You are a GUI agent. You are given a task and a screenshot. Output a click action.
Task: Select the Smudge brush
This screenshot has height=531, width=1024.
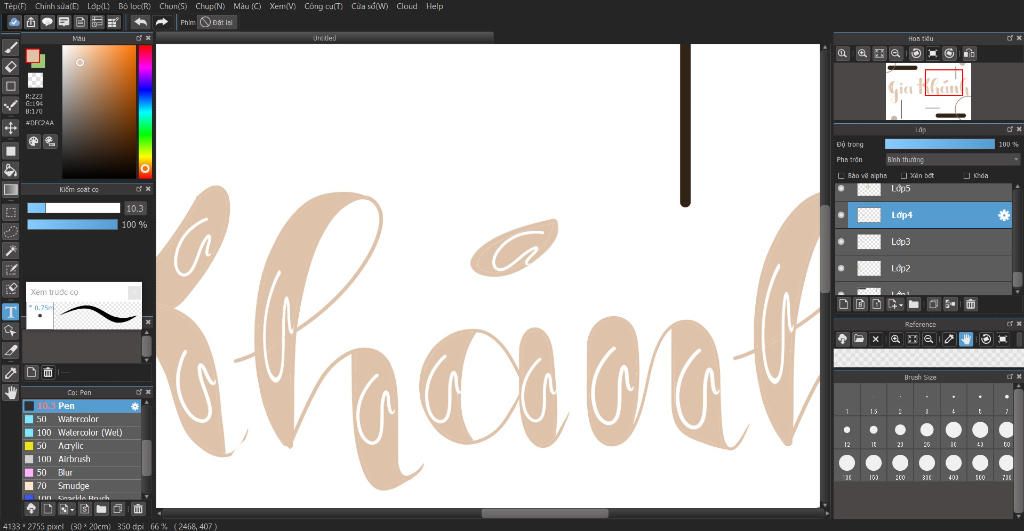(82, 486)
